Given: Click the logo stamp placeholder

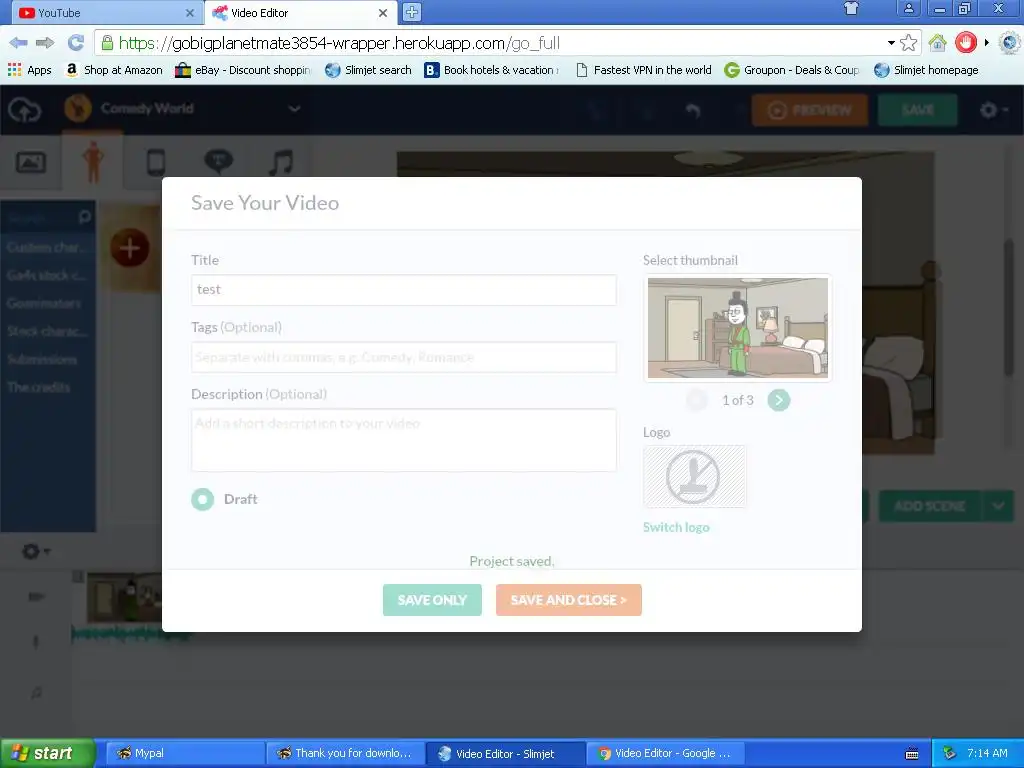Looking at the screenshot, I should (x=694, y=477).
